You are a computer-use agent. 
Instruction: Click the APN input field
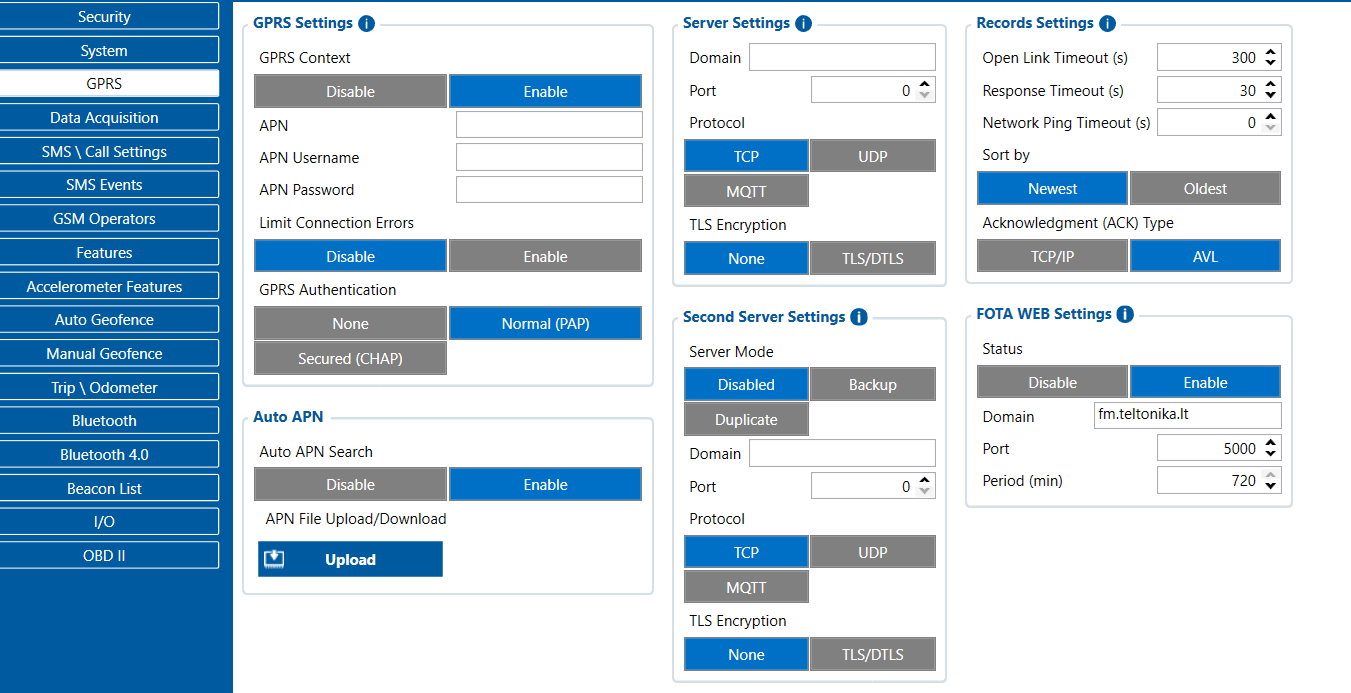tap(549, 125)
